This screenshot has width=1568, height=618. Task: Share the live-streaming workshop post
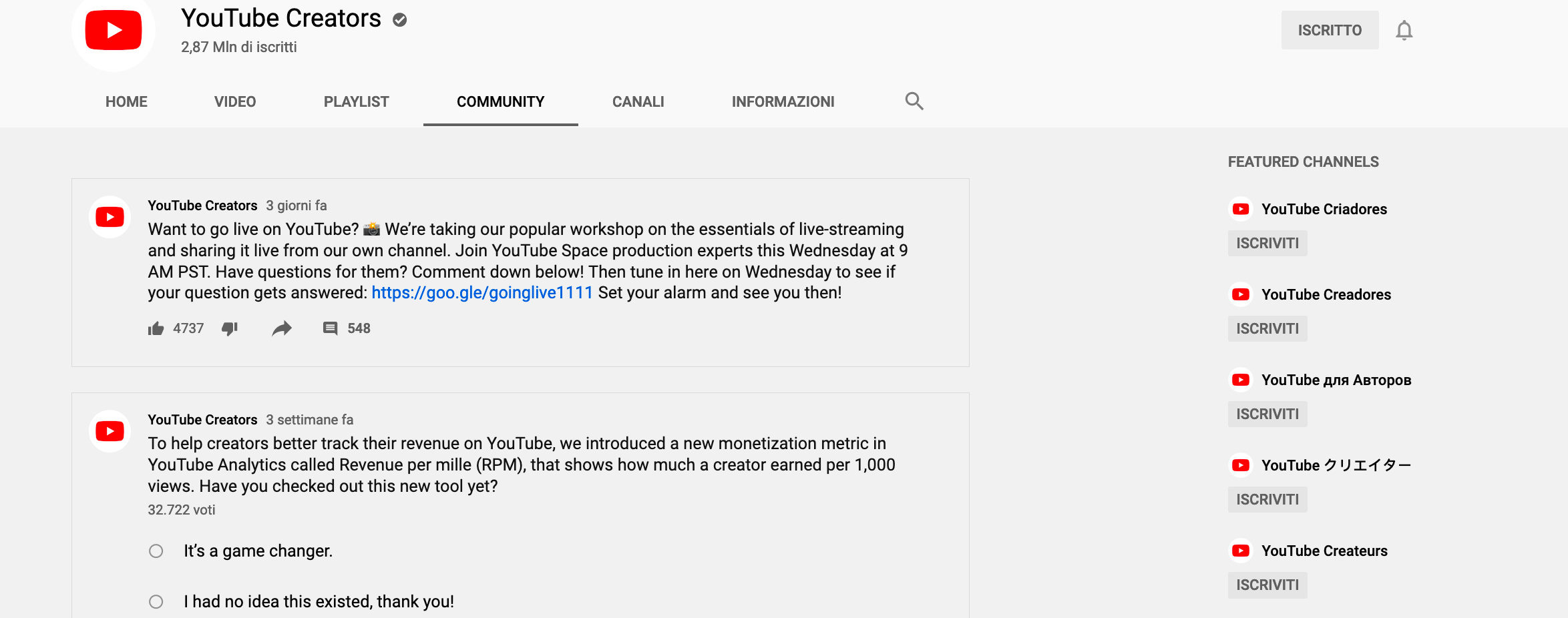tap(282, 328)
